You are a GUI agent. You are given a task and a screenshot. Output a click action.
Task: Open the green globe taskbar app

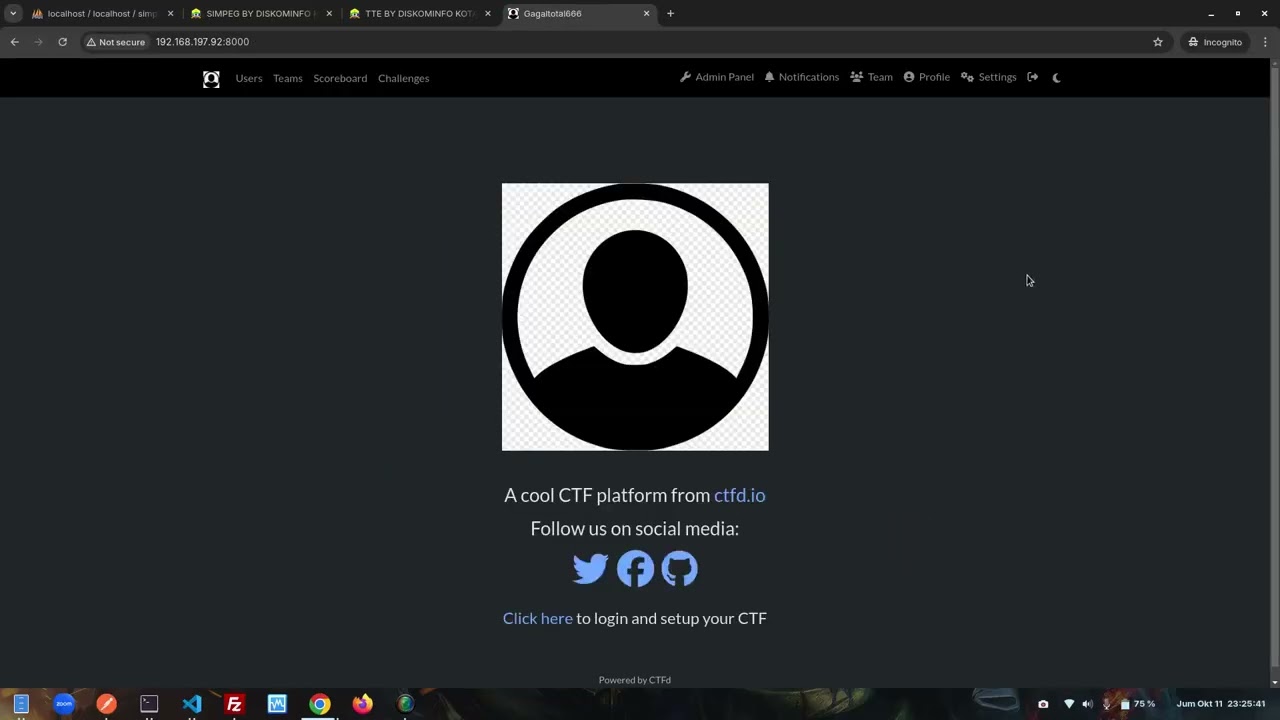click(405, 704)
